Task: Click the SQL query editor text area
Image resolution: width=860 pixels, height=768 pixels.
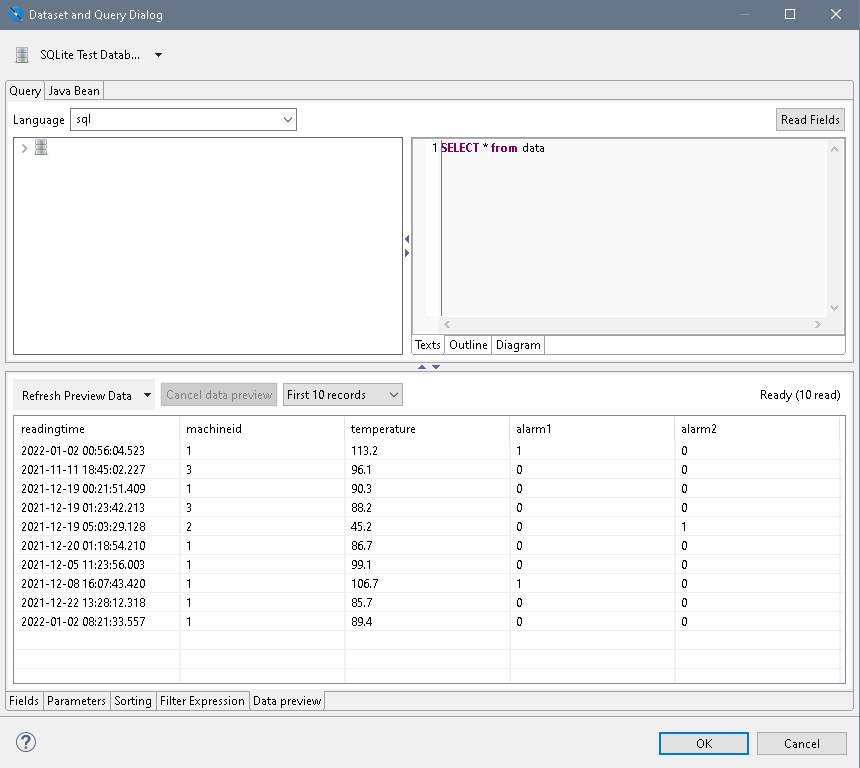Action: (x=630, y=230)
